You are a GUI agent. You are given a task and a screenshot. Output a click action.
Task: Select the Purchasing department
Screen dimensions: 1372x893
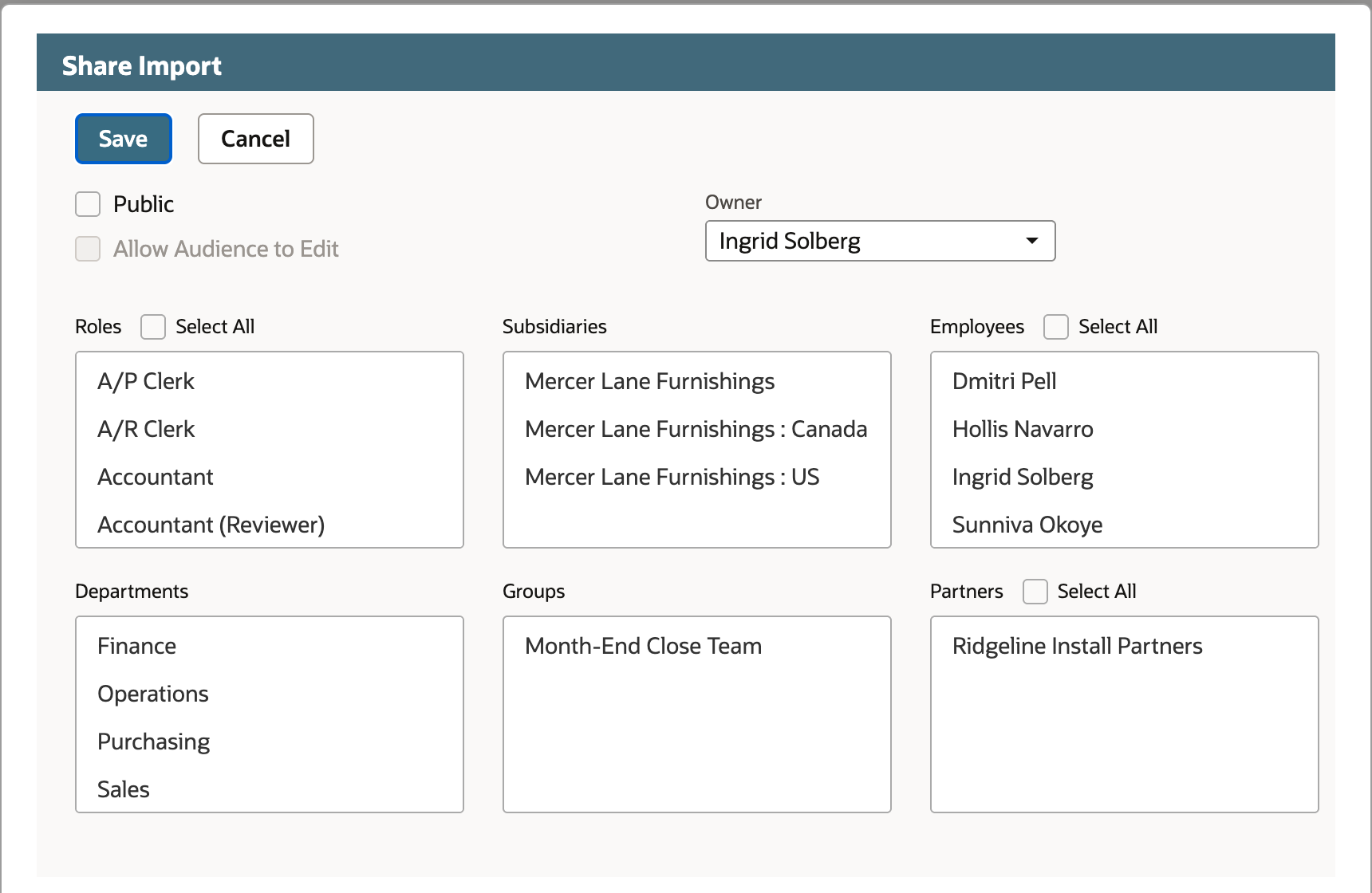pyautogui.click(x=270, y=742)
